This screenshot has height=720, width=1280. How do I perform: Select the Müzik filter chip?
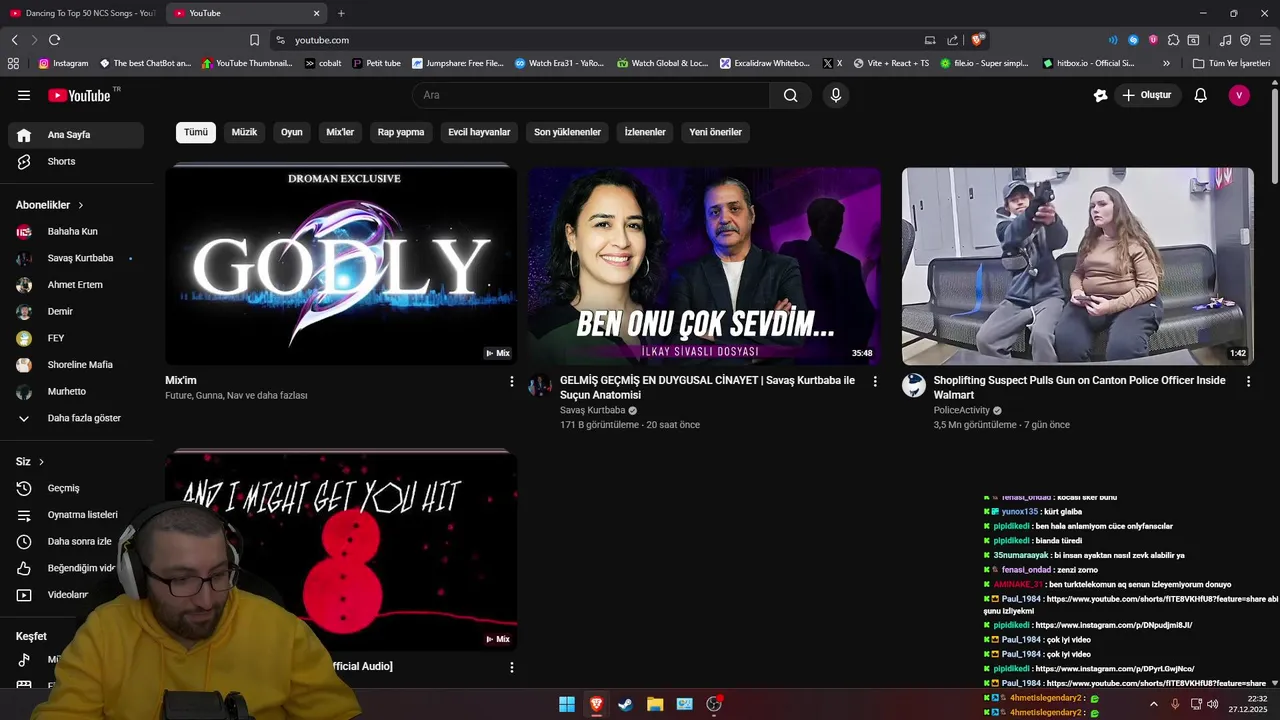244,132
